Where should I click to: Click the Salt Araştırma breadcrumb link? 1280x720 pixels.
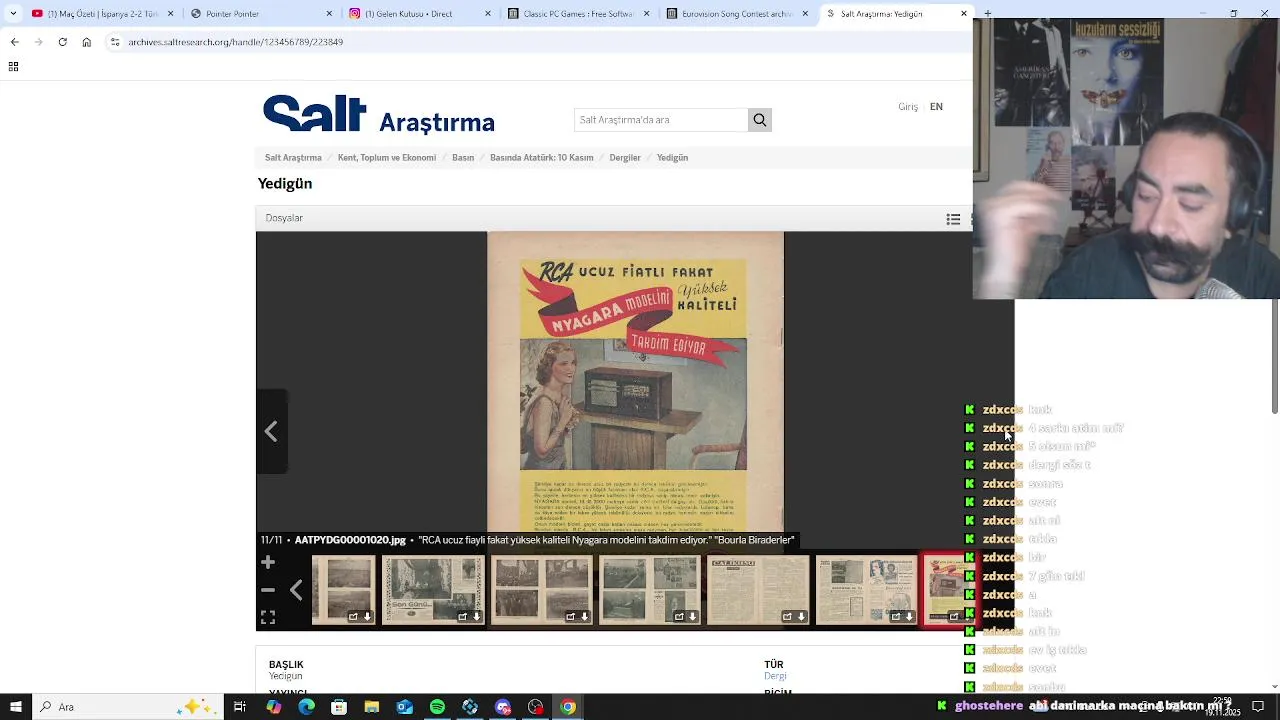click(x=293, y=158)
